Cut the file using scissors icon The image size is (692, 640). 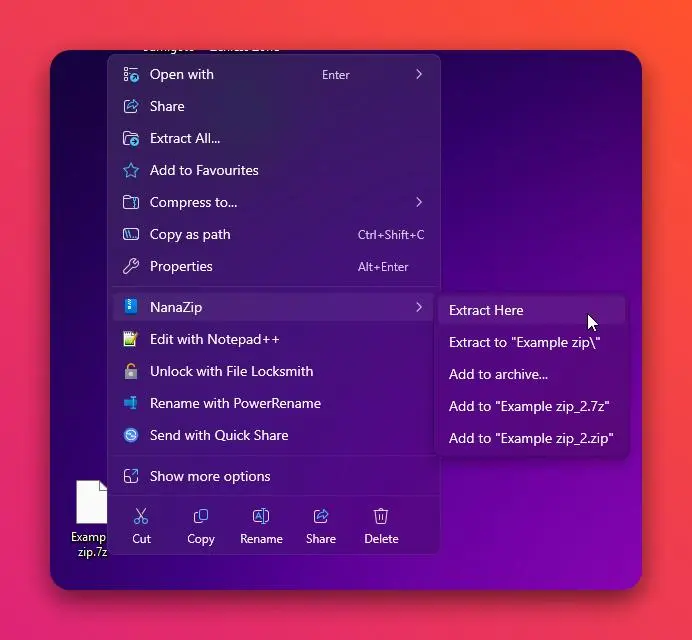(141, 516)
